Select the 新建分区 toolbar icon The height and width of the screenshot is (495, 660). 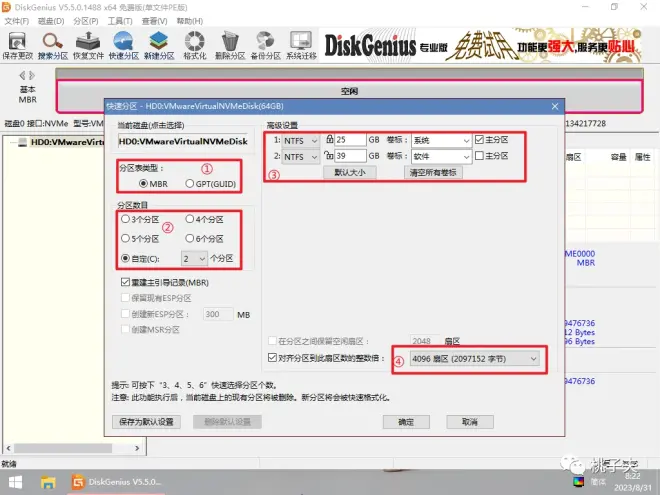tap(159, 45)
